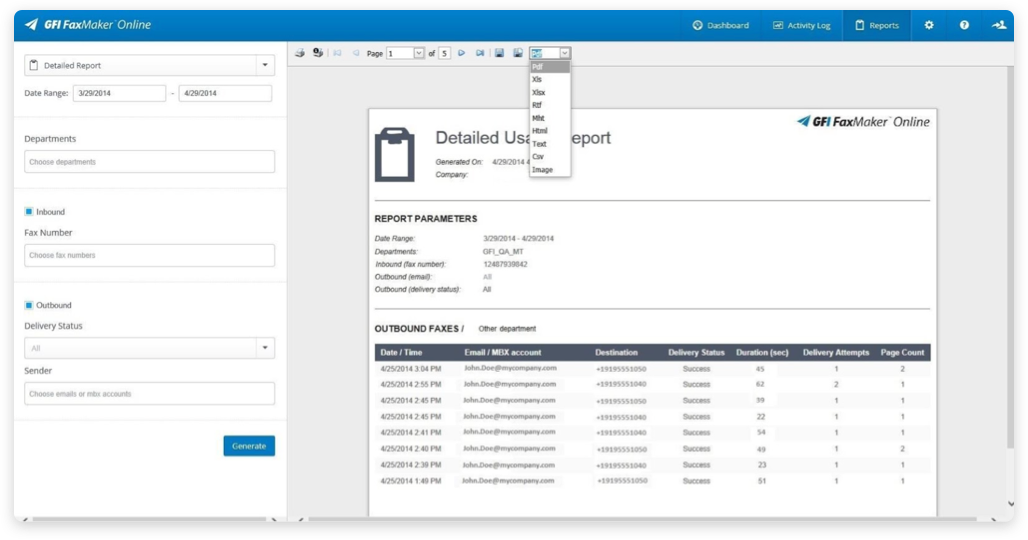Select the 4/25/2014 3:04 PM row cell
This screenshot has height=540, width=1028.
[x=410, y=369]
